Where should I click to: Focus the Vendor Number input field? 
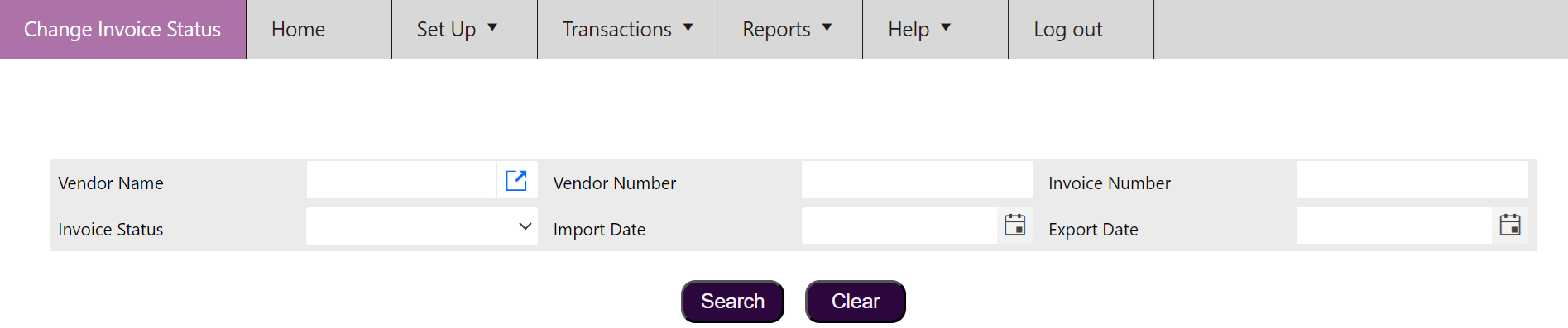coord(917,180)
